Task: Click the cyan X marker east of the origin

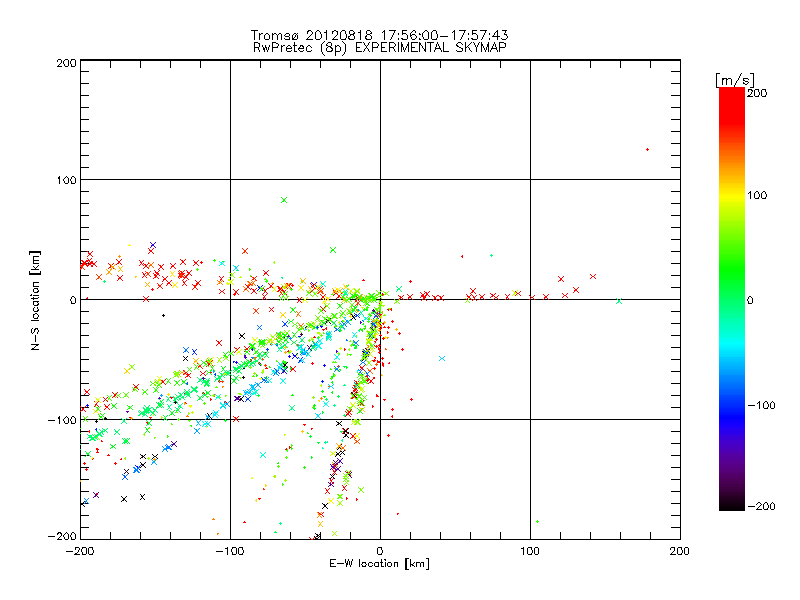Action: tap(442, 359)
